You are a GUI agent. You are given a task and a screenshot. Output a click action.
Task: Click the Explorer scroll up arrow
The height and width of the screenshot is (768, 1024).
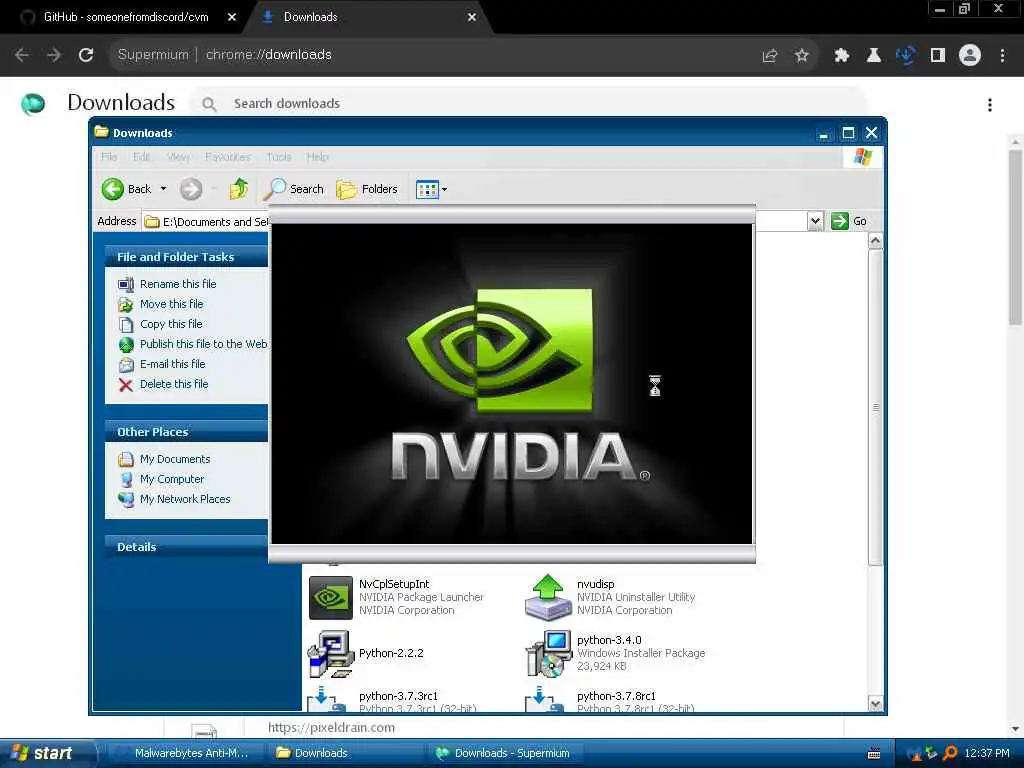click(875, 241)
